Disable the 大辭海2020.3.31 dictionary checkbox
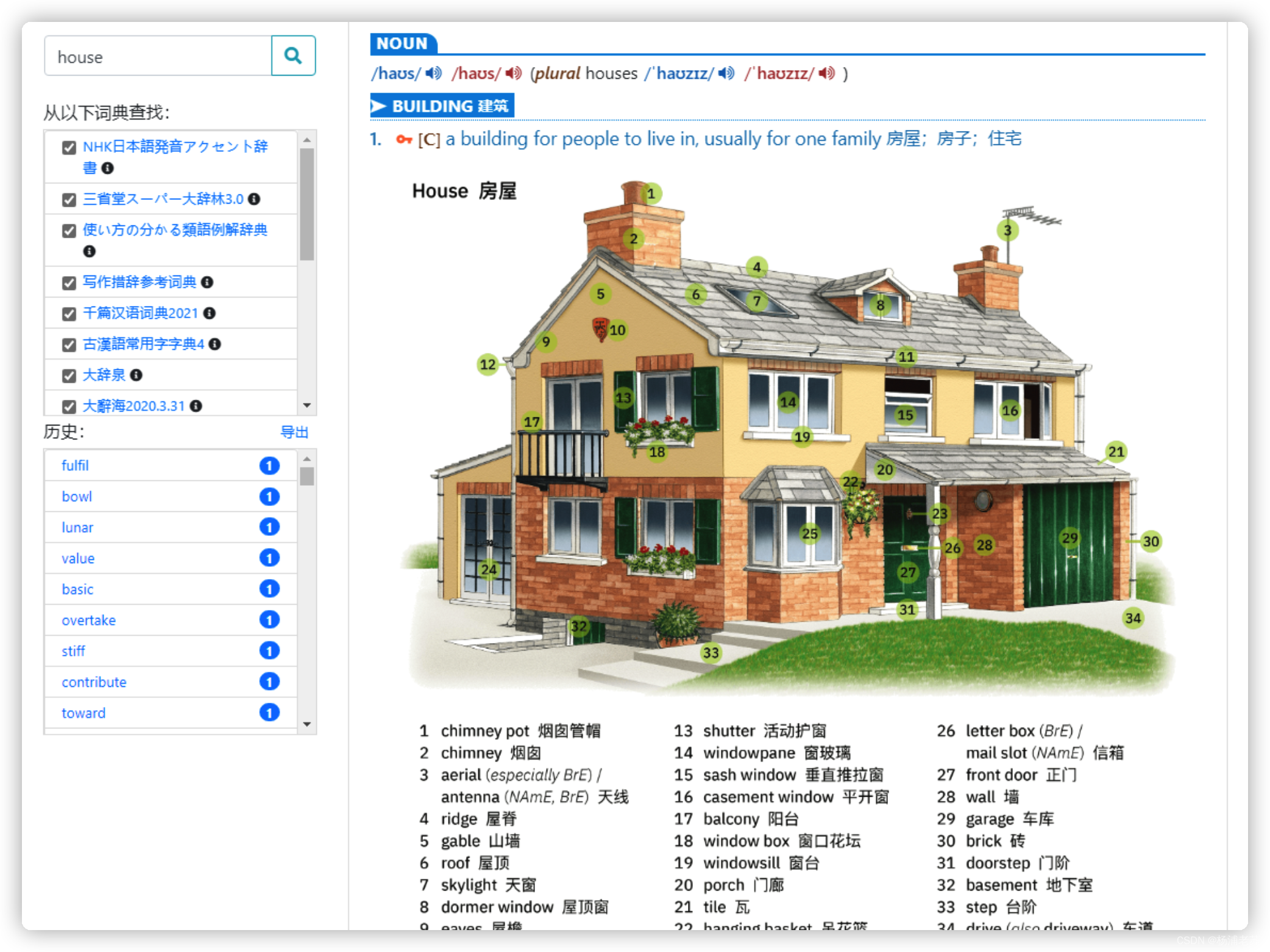Viewport: 1270px width, 952px height. click(x=69, y=407)
